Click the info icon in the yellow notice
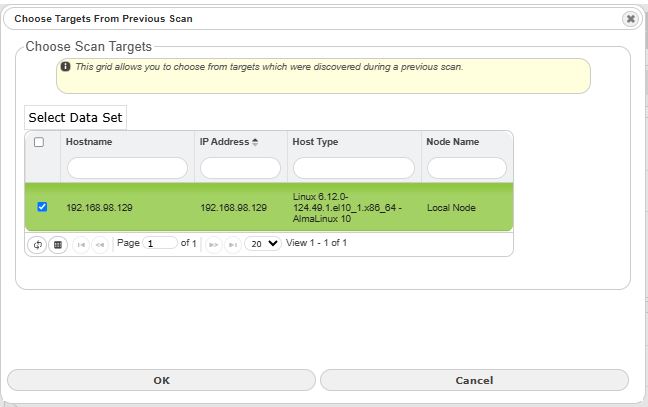648x407 pixels. click(x=65, y=67)
